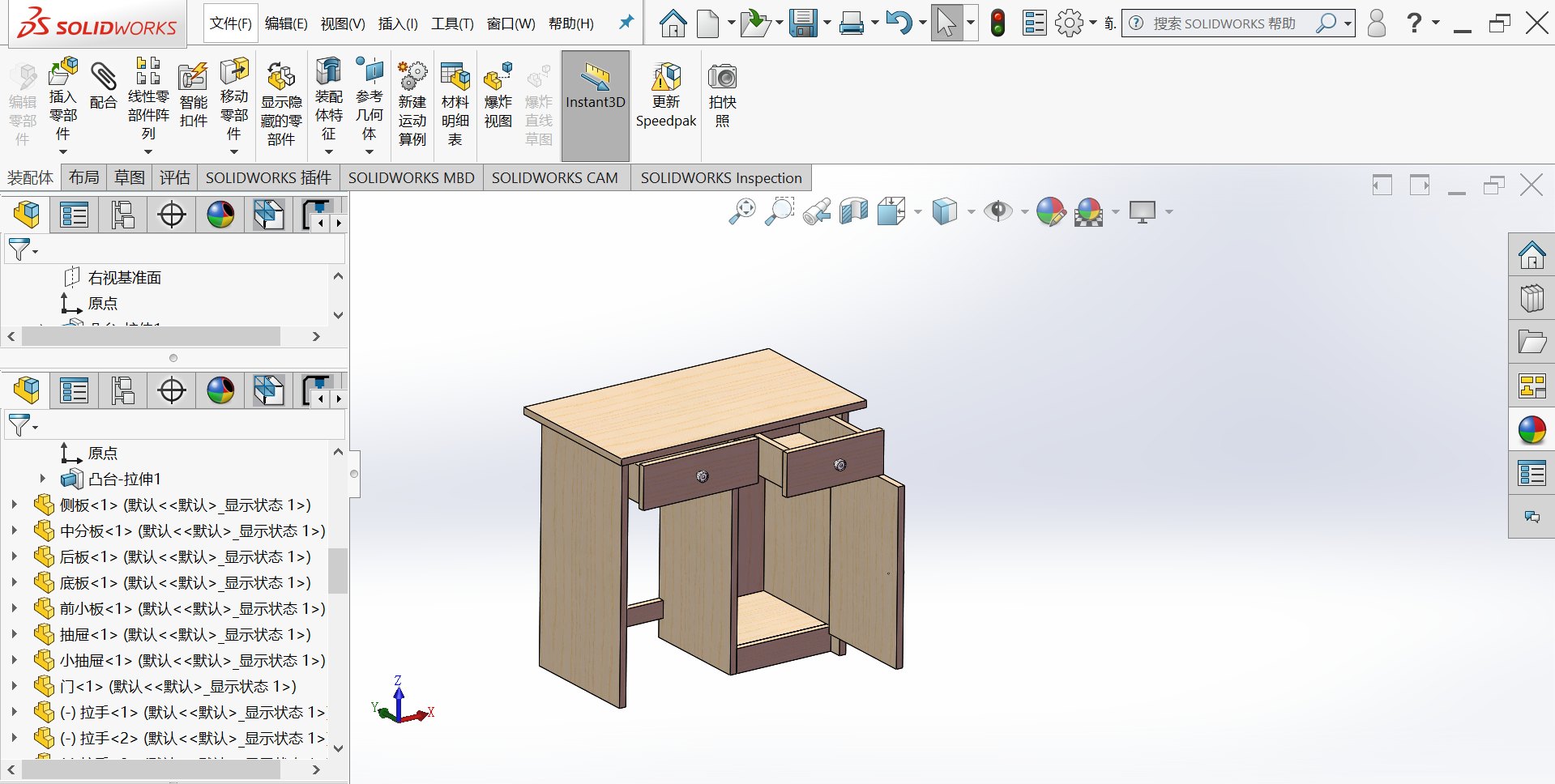This screenshot has width=1555, height=784.
Task: Click the Edit Appearance color ball in view toolbar
Action: click(x=1051, y=211)
